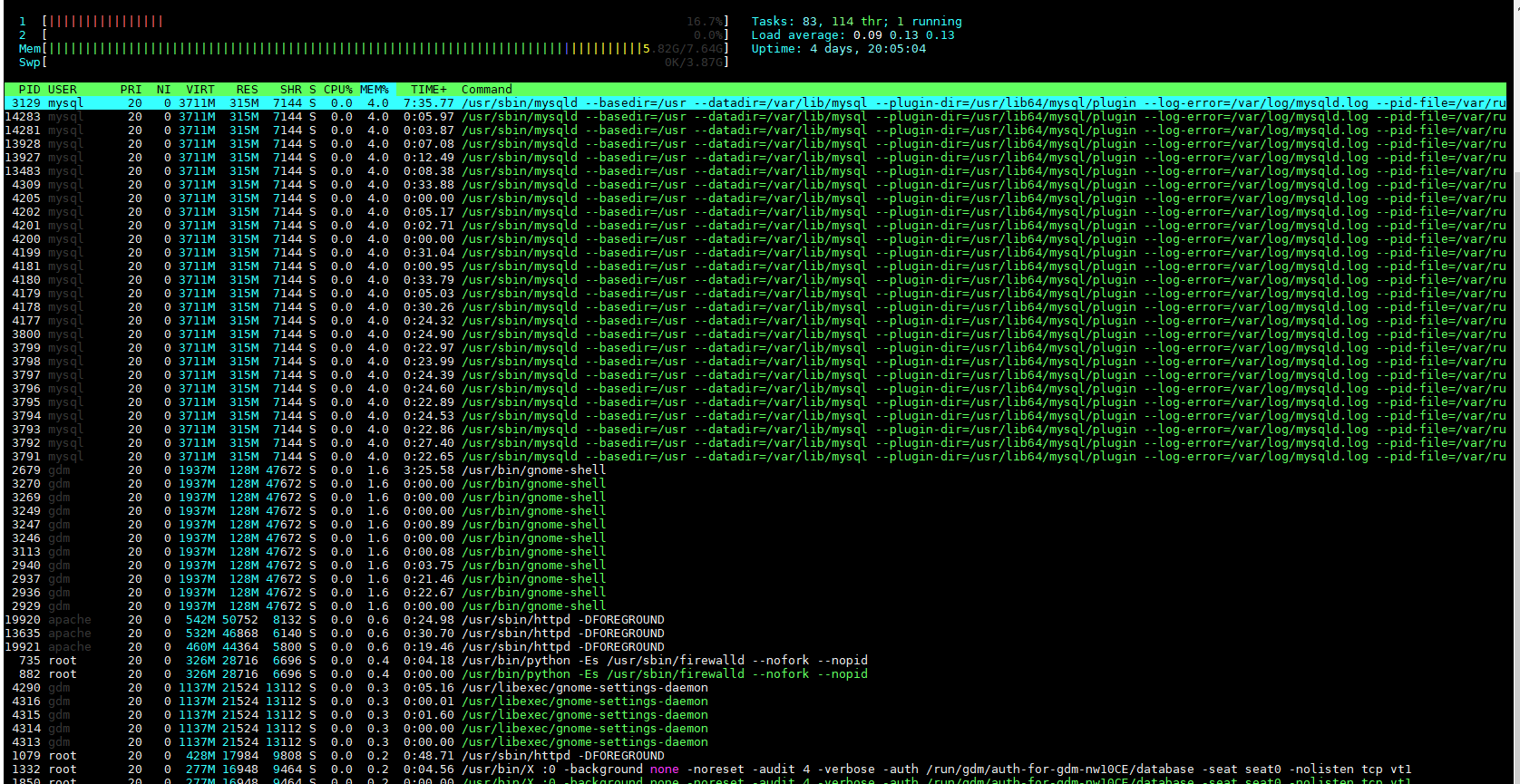Select mysqld process row PID 4177
This screenshot has height=784, width=1520.
755,321
